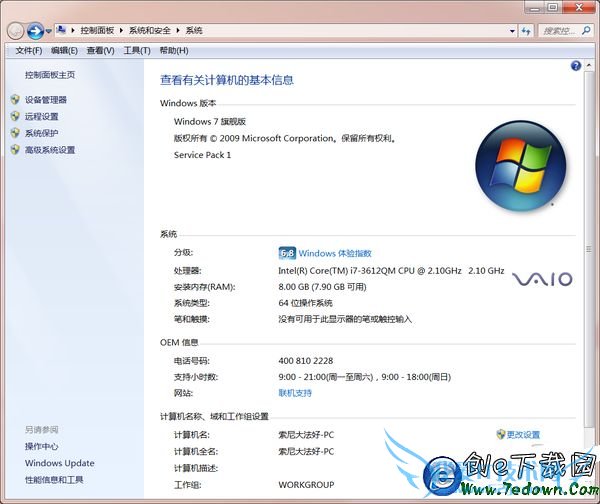This screenshot has width=600, height=504.
Task: Maximize the System window
Action: click(553, 7)
